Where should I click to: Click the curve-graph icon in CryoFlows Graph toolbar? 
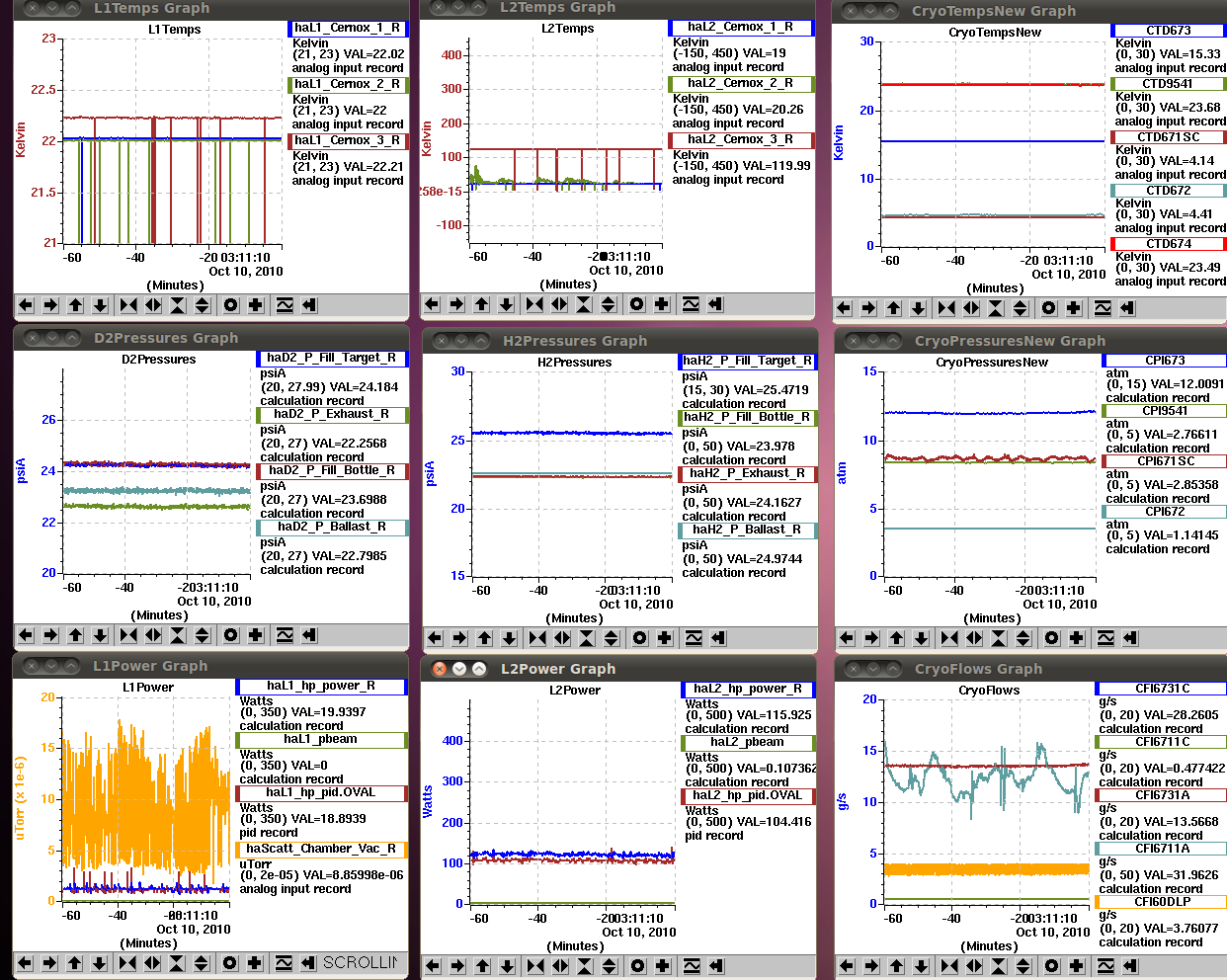[x=1105, y=966]
